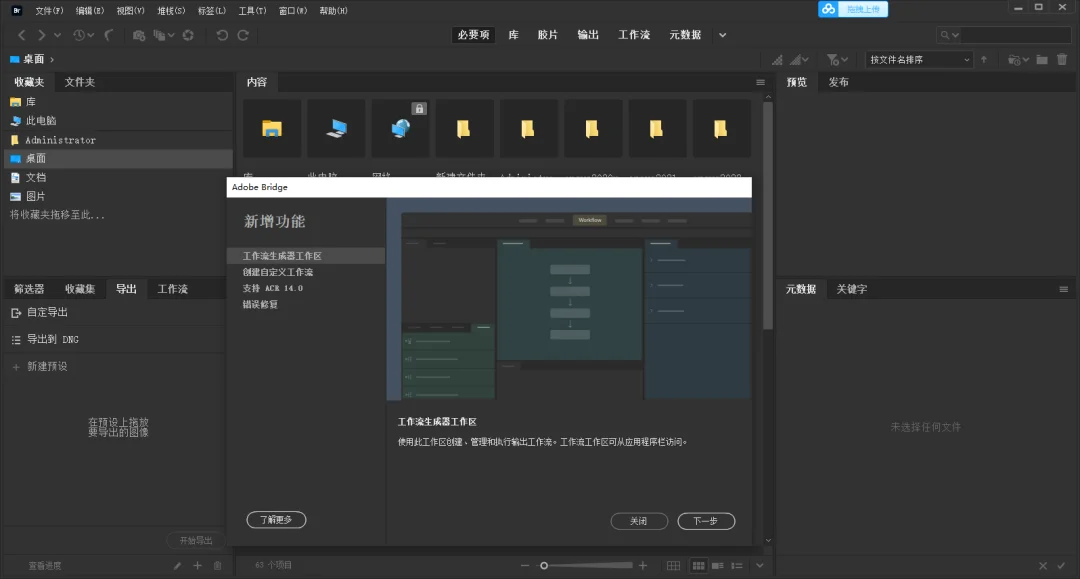Open thumbnail quality options dropdown
The image size is (1080, 579).
coord(800,60)
